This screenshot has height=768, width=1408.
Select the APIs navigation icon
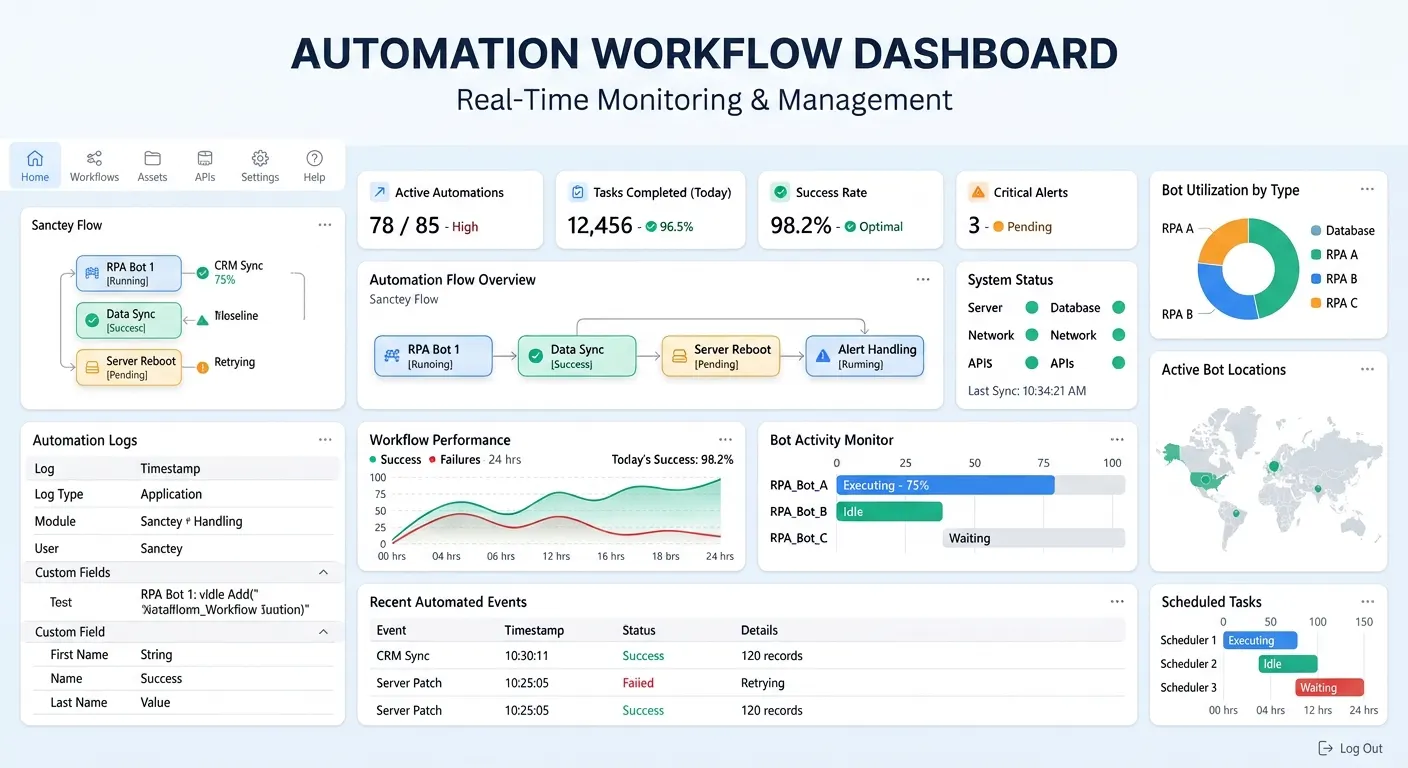(x=205, y=158)
